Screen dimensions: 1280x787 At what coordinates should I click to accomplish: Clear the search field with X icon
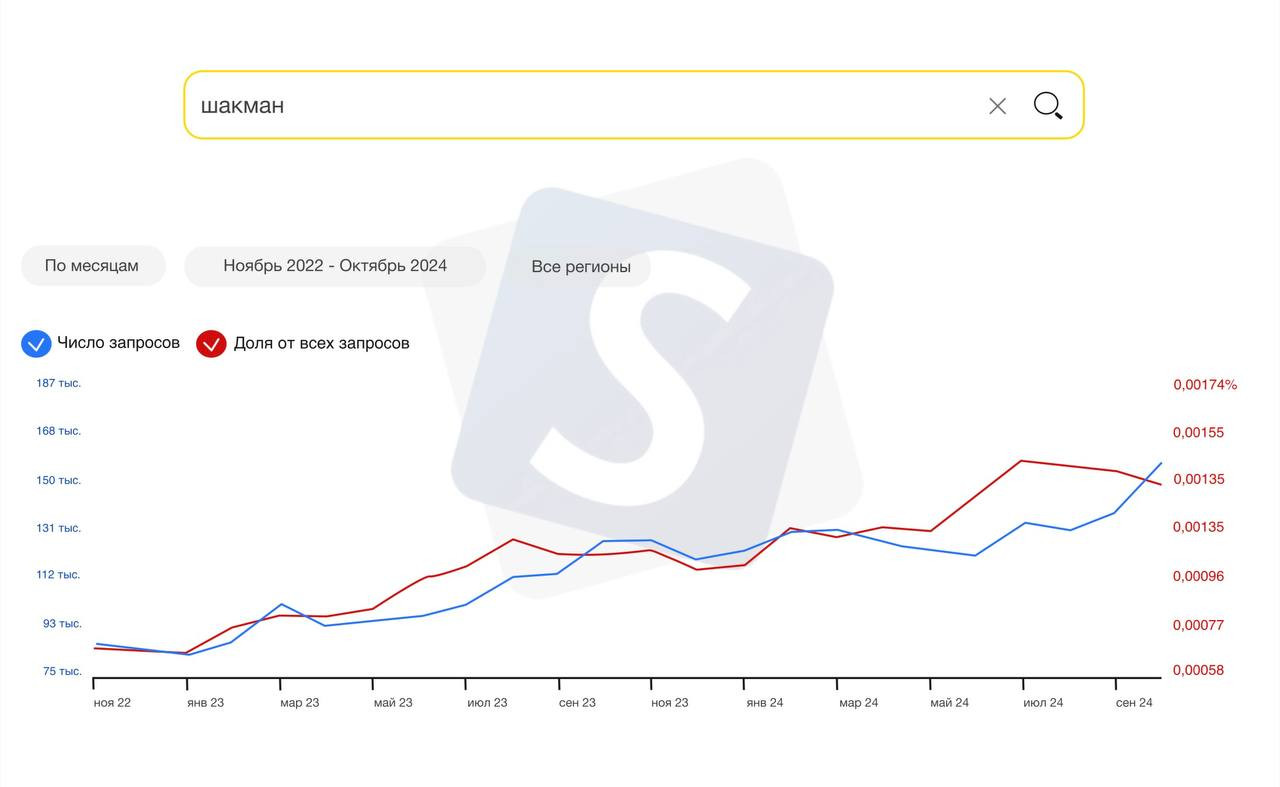(x=997, y=106)
